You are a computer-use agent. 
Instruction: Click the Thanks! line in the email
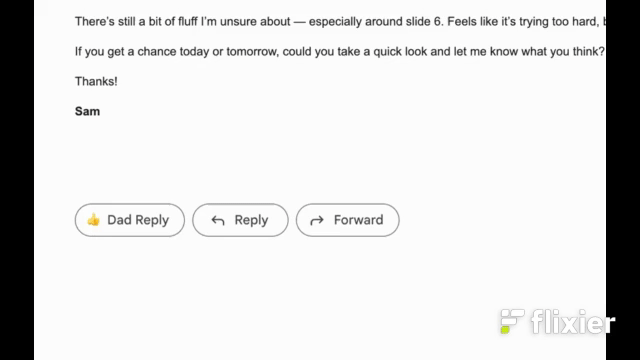pyautogui.click(x=96, y=82)
